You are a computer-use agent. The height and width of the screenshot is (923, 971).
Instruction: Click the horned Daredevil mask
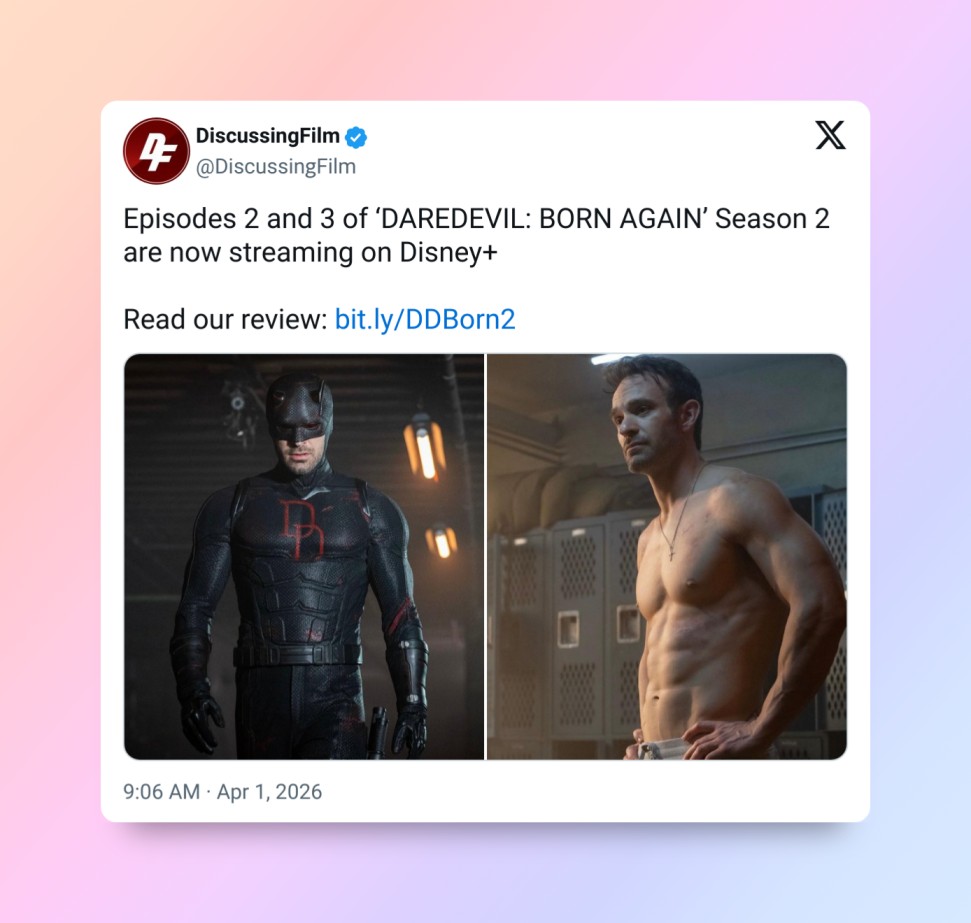[299, 407]
